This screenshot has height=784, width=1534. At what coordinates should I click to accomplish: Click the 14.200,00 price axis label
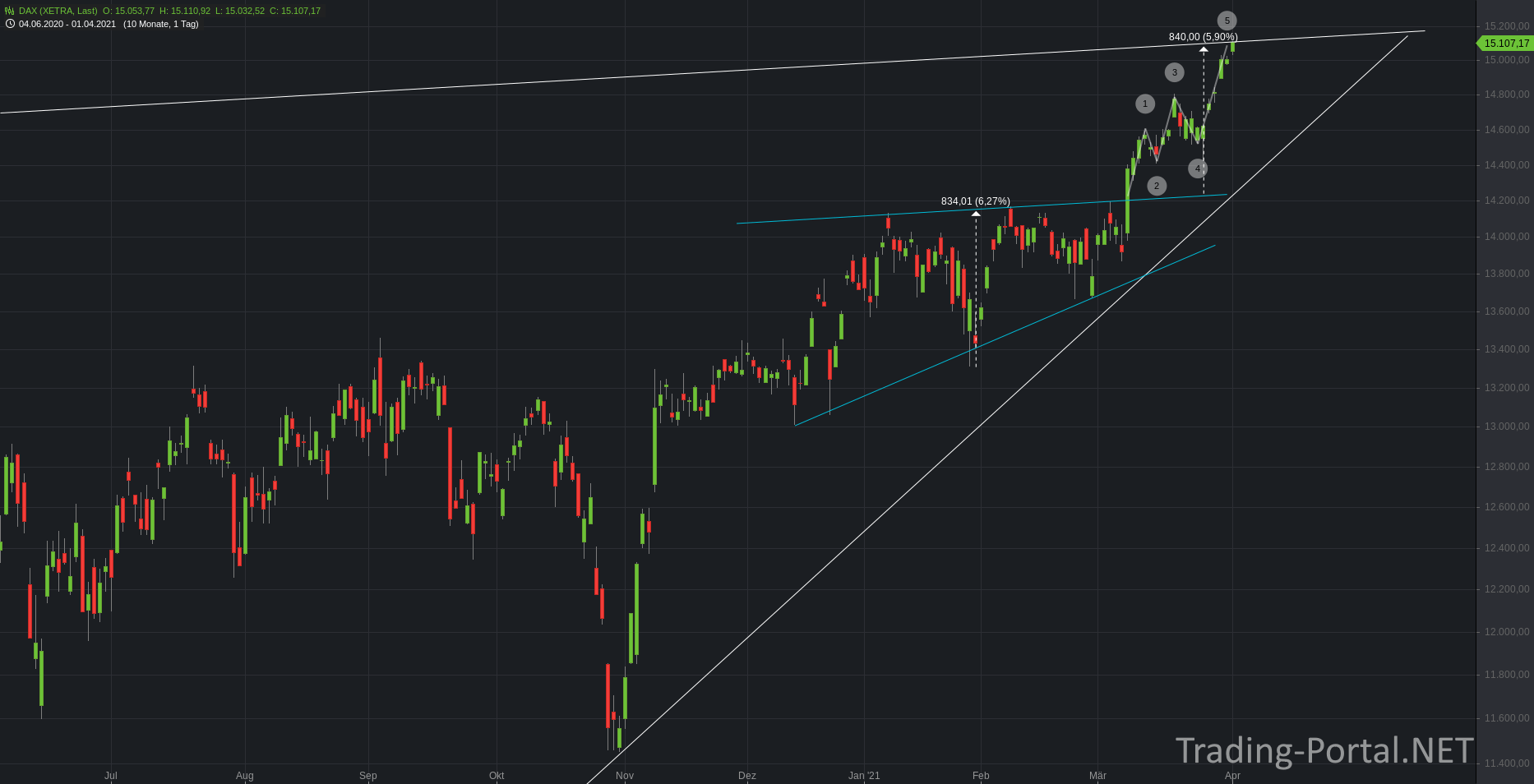click(1507, 201)
